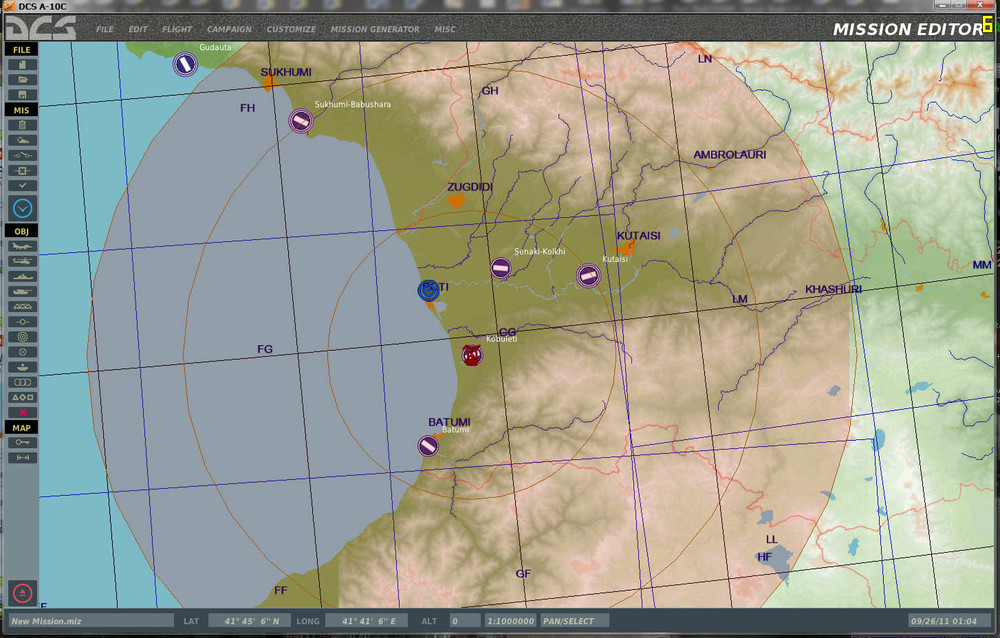Image resolution: width=1000 pixels, height=638 pixels.
Task: Select the Senaki-Kolkhi airfield marker
Action: tap(501, 268)
